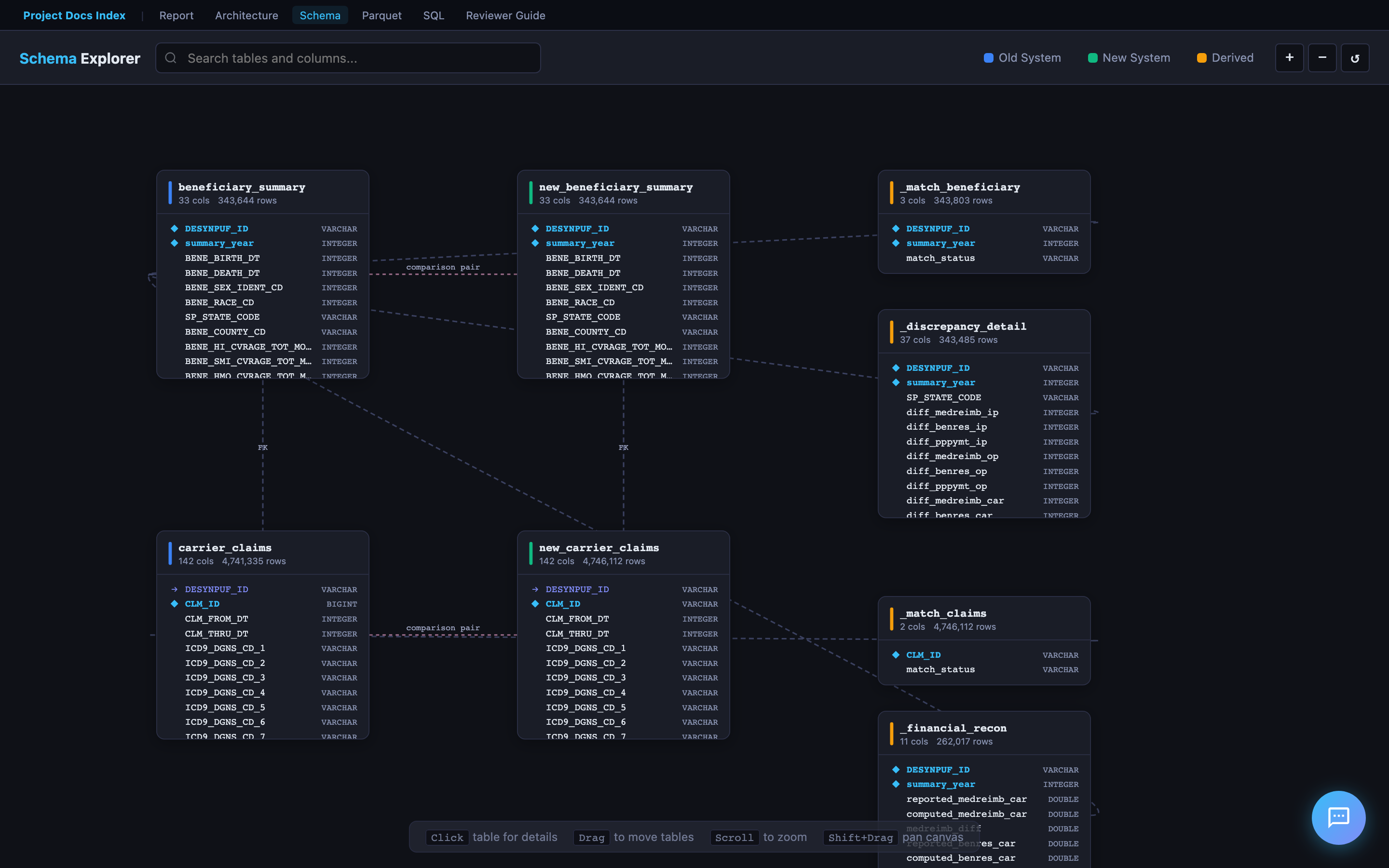Viewport: 1389px width, 868px height.
Task: Open the chat assistant bubble
Action: 1338,817
